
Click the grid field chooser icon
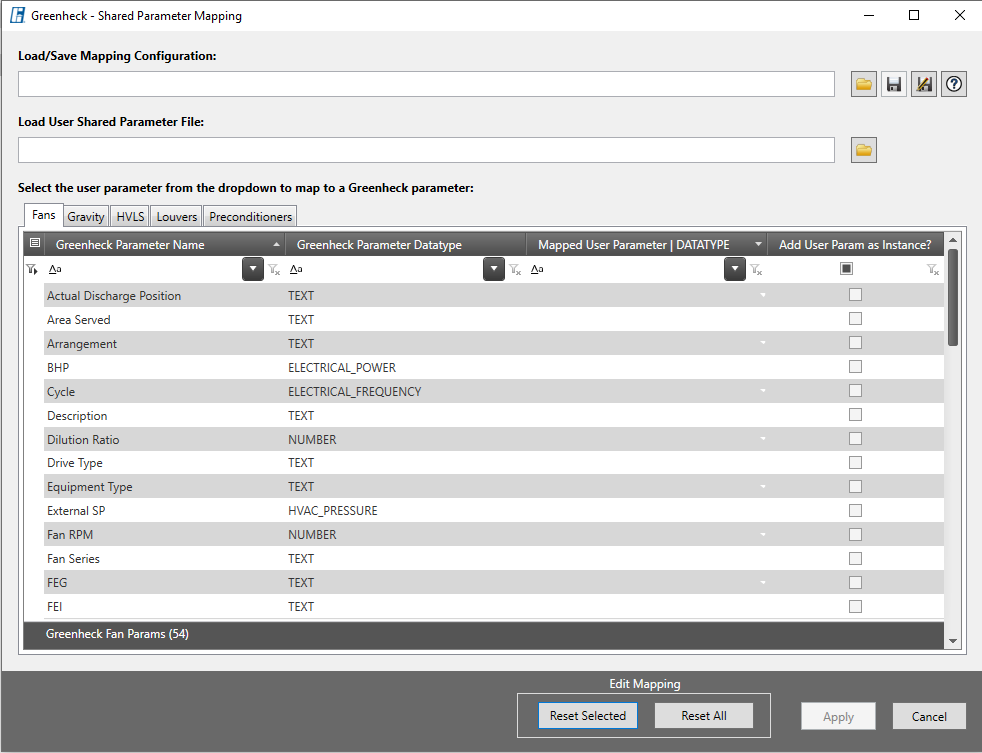(x=35, y=243)
